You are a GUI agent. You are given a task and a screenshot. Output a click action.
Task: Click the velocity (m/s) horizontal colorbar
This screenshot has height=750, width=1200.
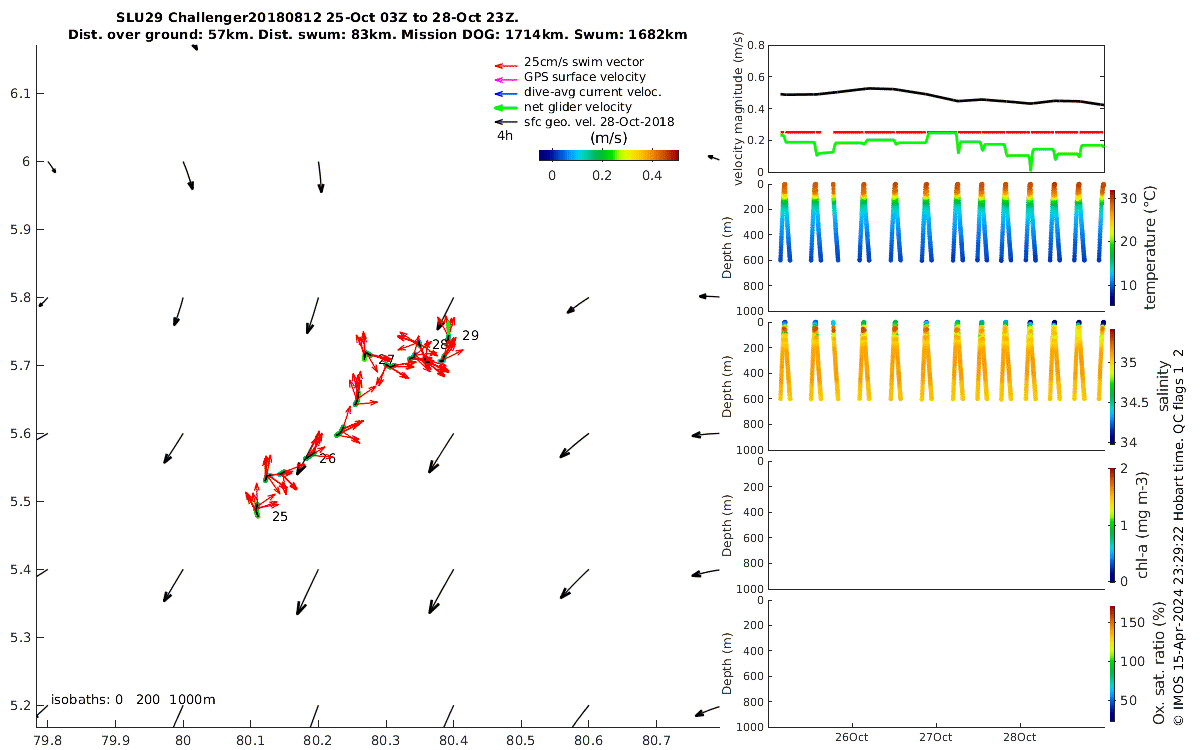tap(608, 155)
